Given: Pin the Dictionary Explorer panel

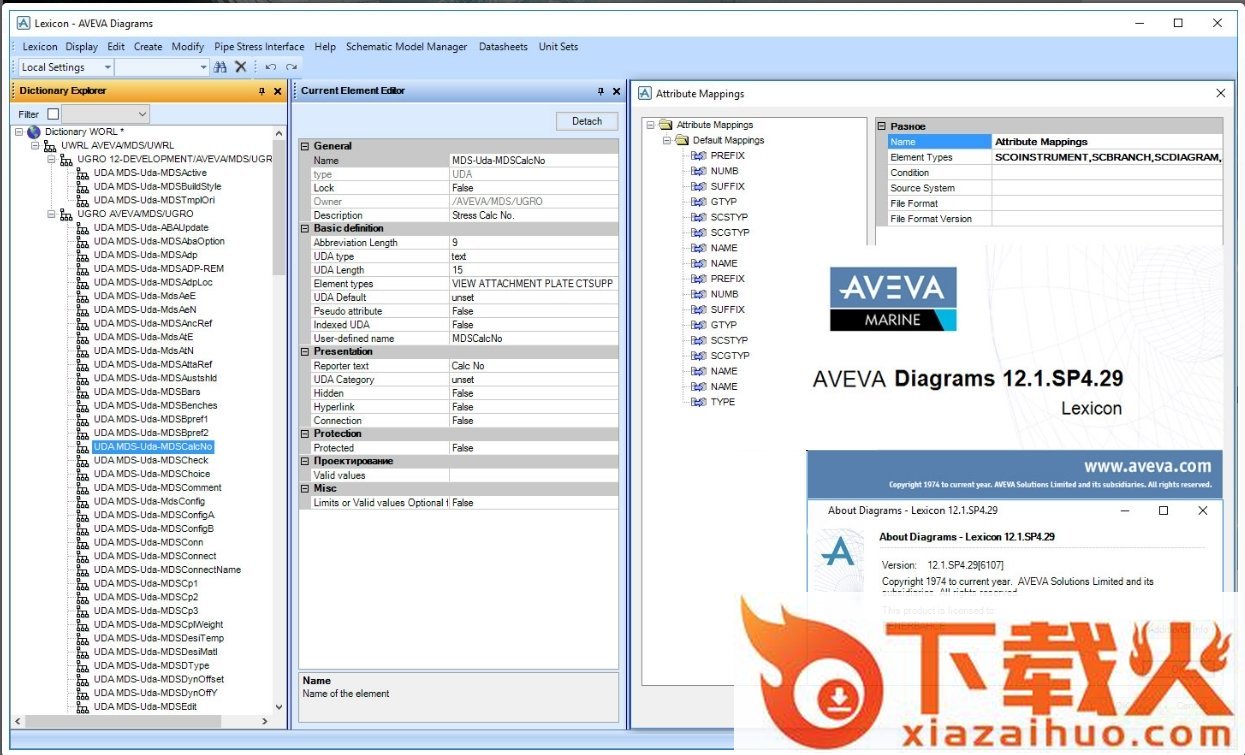Looking at the screenshot, I should pos(262,91).
